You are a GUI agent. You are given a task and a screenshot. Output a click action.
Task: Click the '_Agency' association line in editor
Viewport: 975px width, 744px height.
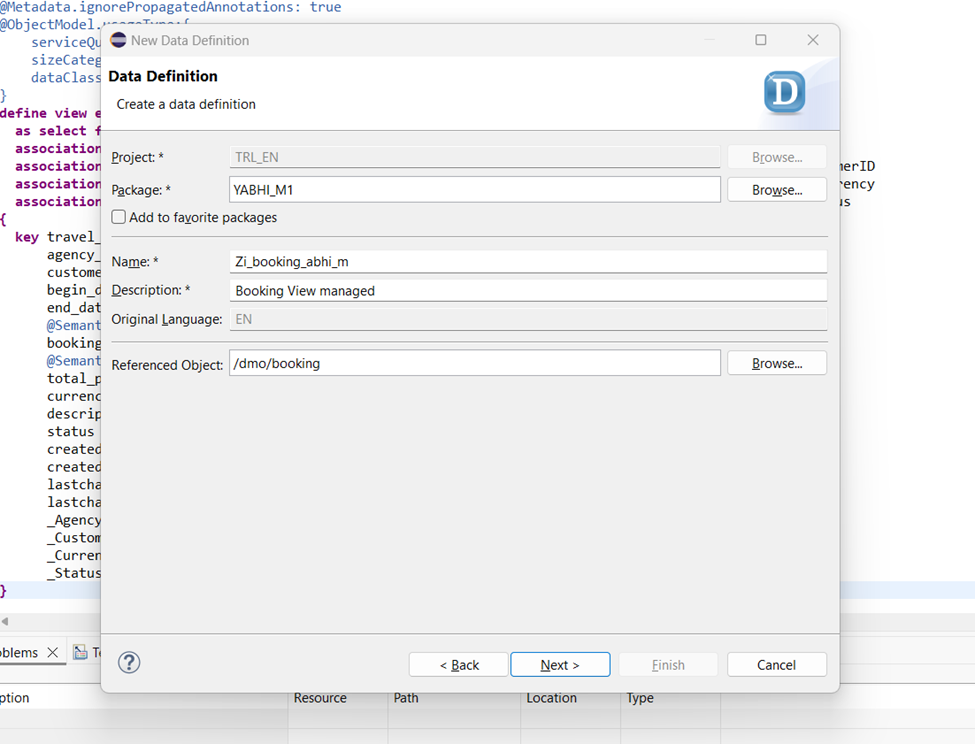tap(74, 520)
